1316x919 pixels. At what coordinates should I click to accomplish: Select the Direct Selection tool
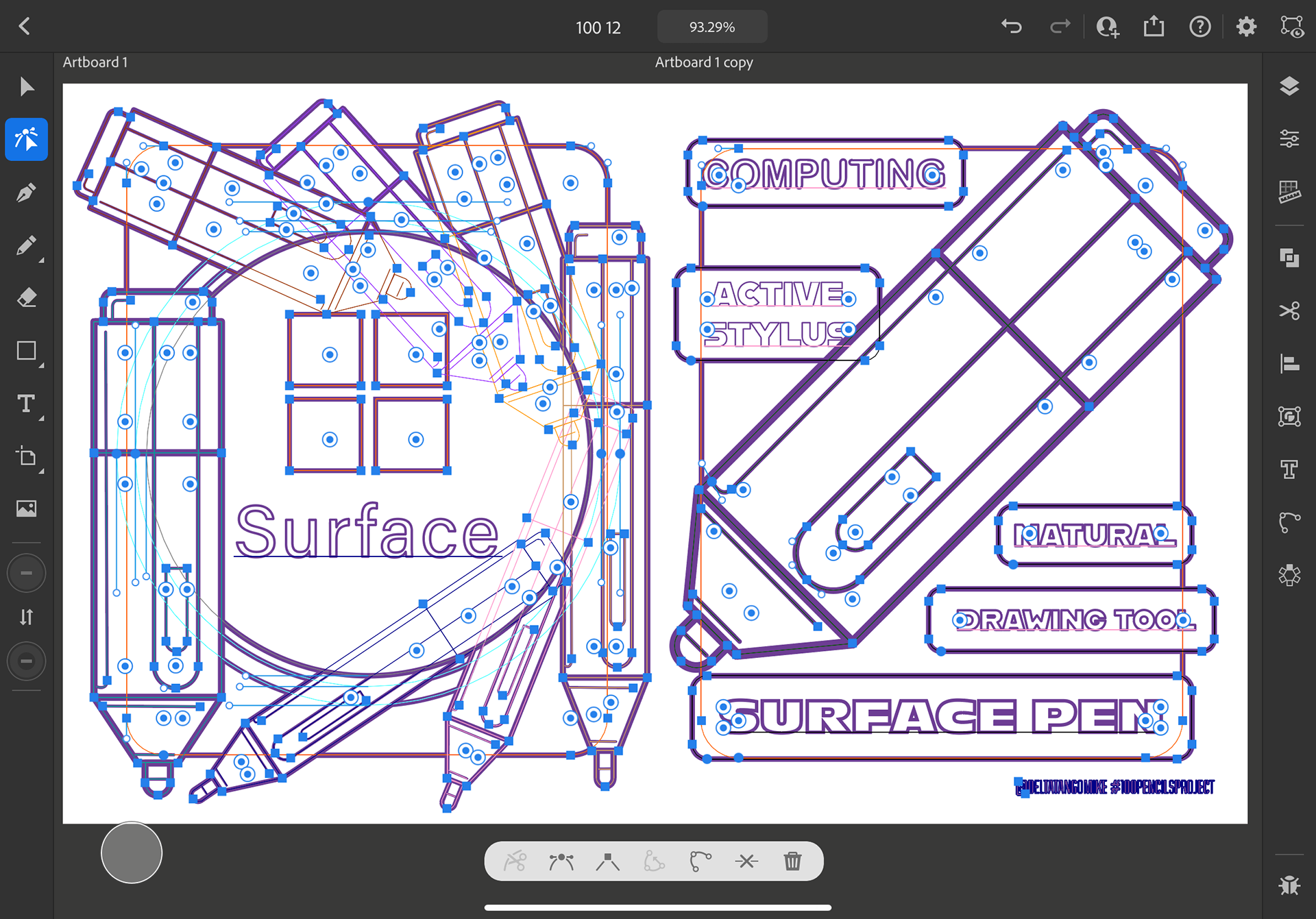tap(27, 139)
